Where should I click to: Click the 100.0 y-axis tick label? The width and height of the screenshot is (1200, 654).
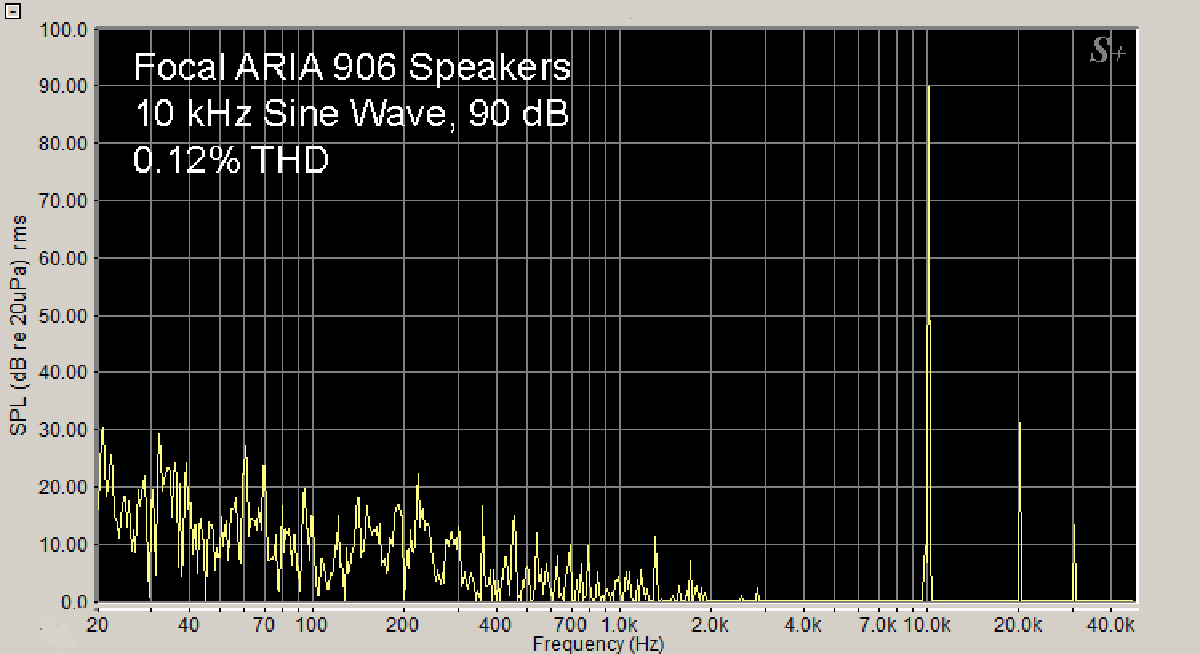point(65,29)
